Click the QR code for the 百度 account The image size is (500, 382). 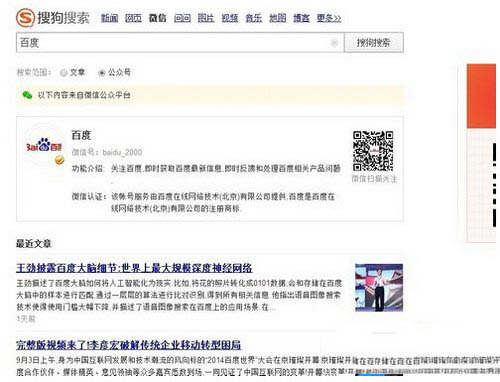(373, 151)
